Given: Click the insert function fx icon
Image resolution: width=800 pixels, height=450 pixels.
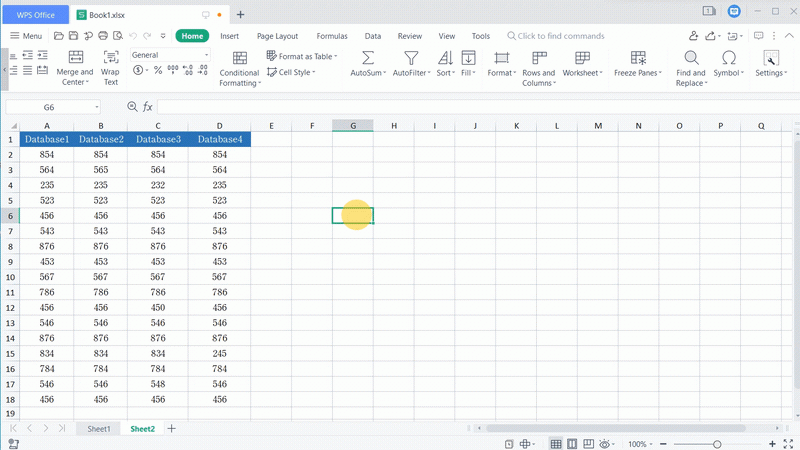Looking at the screenshot, I should (x=148, y=107).
